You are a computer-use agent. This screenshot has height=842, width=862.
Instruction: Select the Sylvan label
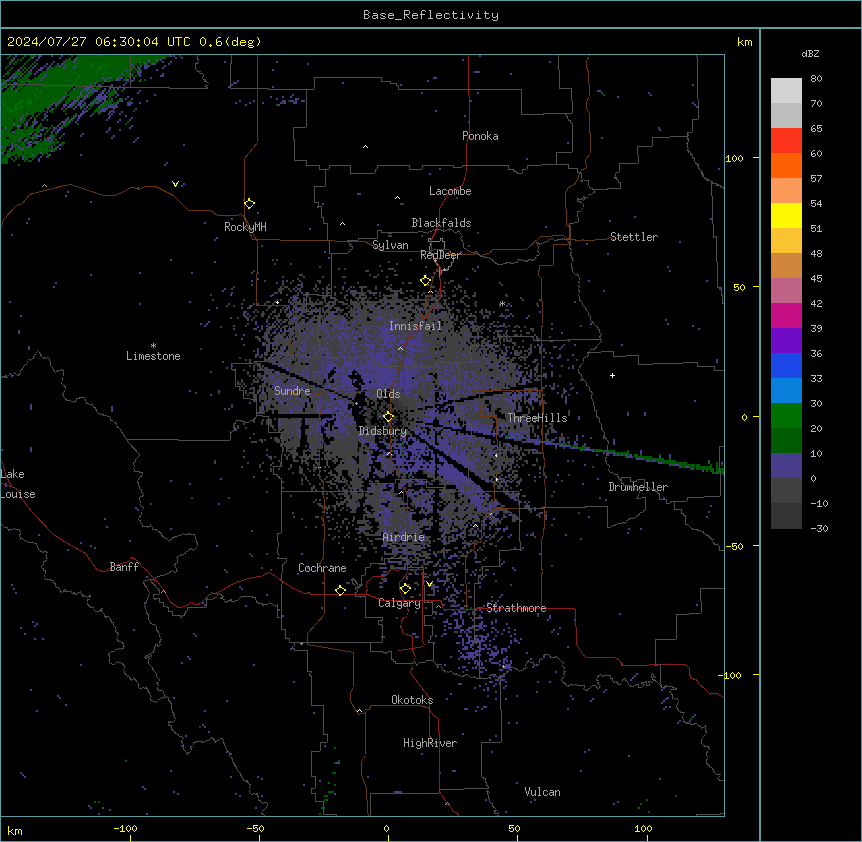[x=390, y=245]
